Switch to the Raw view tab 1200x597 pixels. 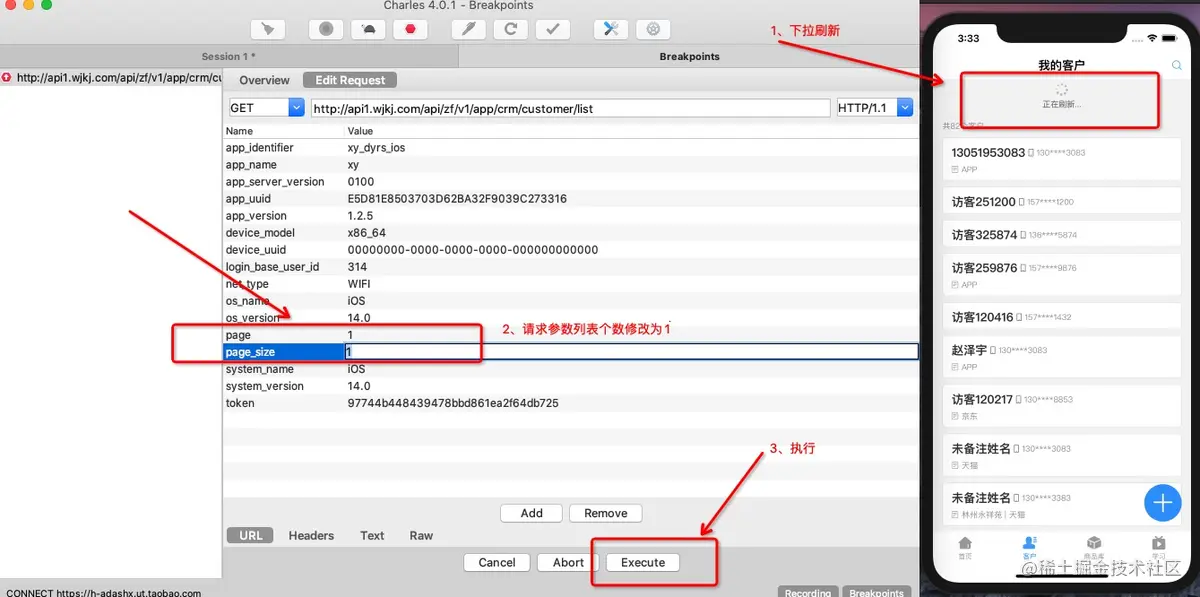421,535
